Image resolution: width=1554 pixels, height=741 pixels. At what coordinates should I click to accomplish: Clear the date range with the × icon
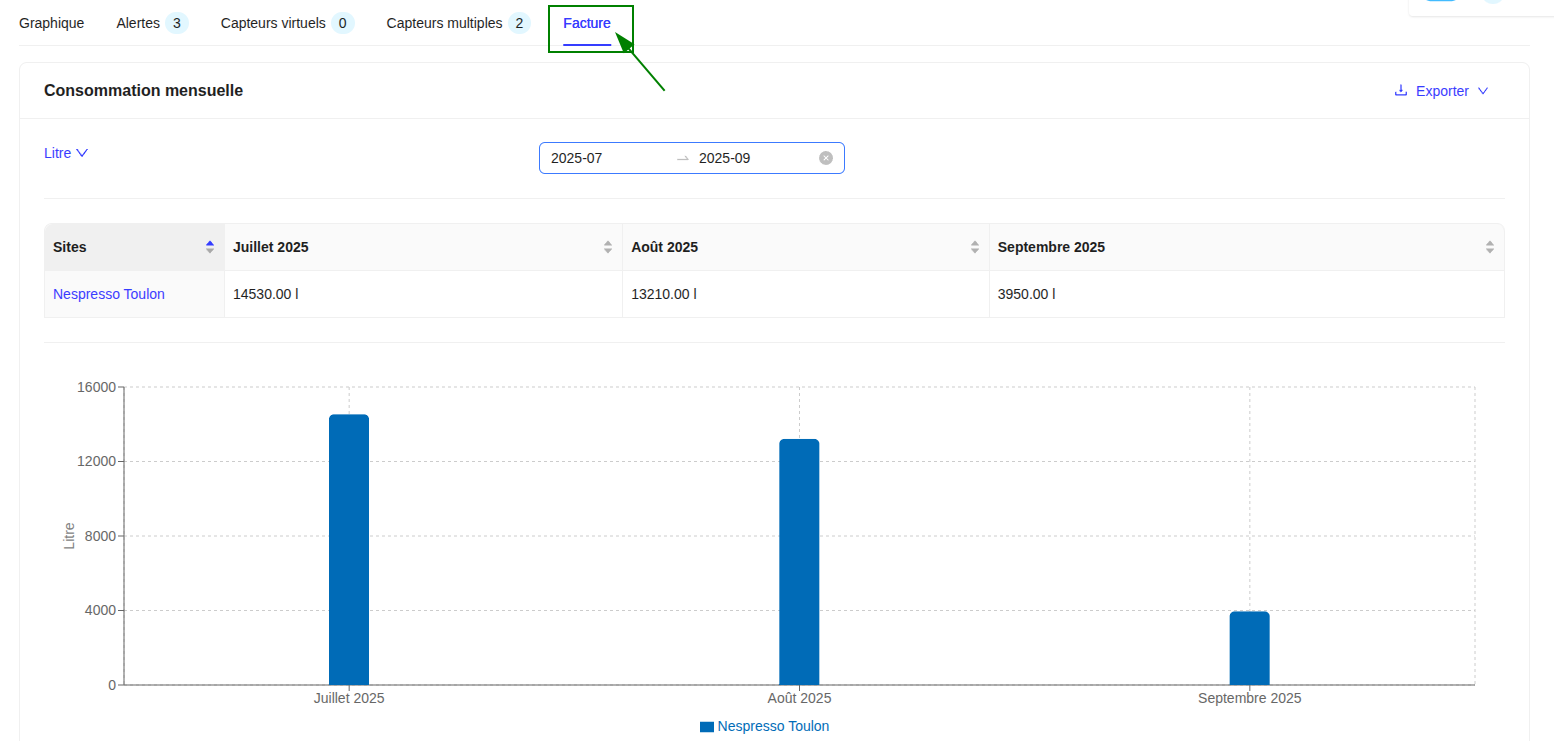click(x=826, y=157)
